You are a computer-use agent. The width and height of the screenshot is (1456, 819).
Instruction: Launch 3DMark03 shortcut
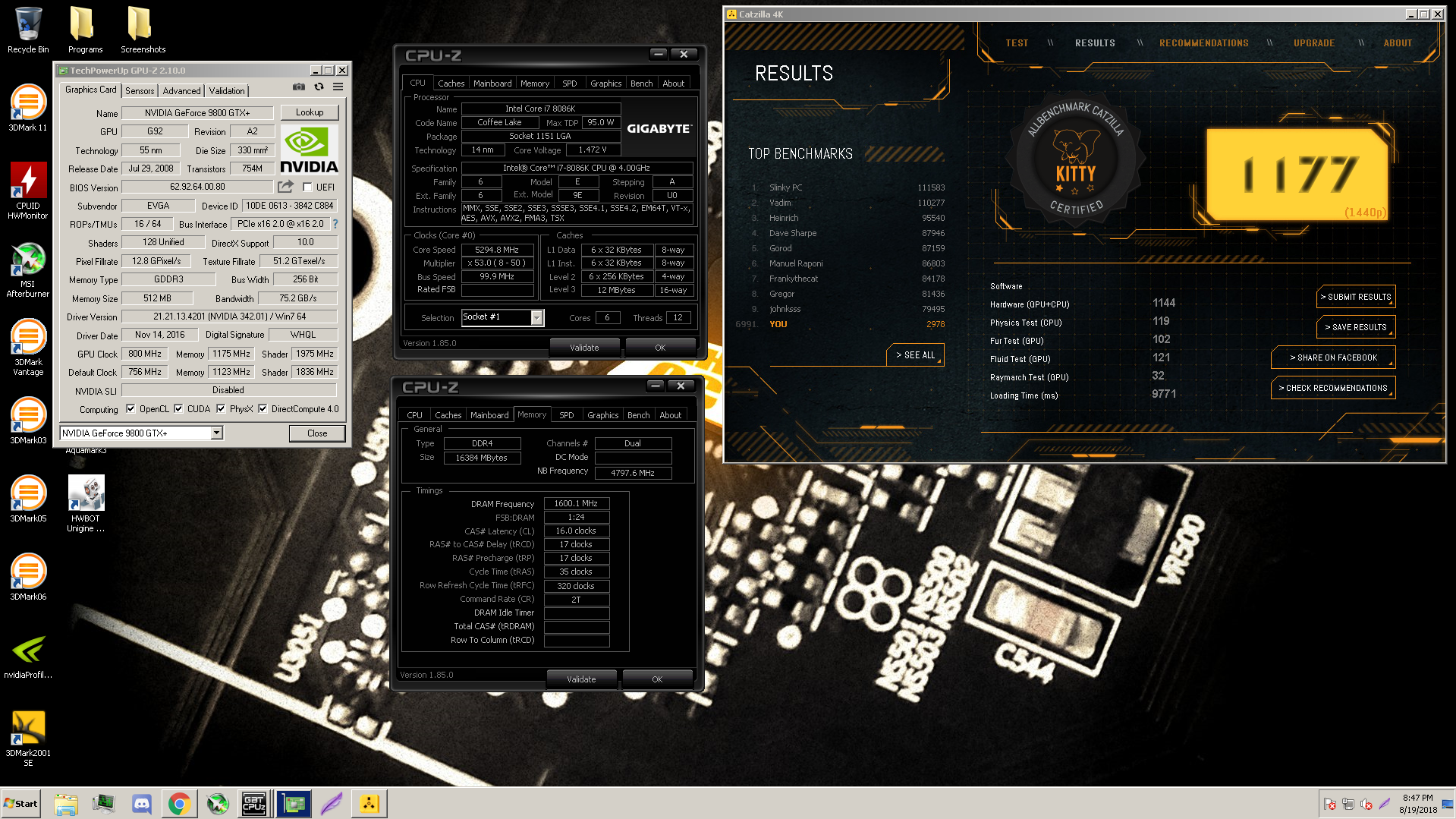[x=28, y=421]
